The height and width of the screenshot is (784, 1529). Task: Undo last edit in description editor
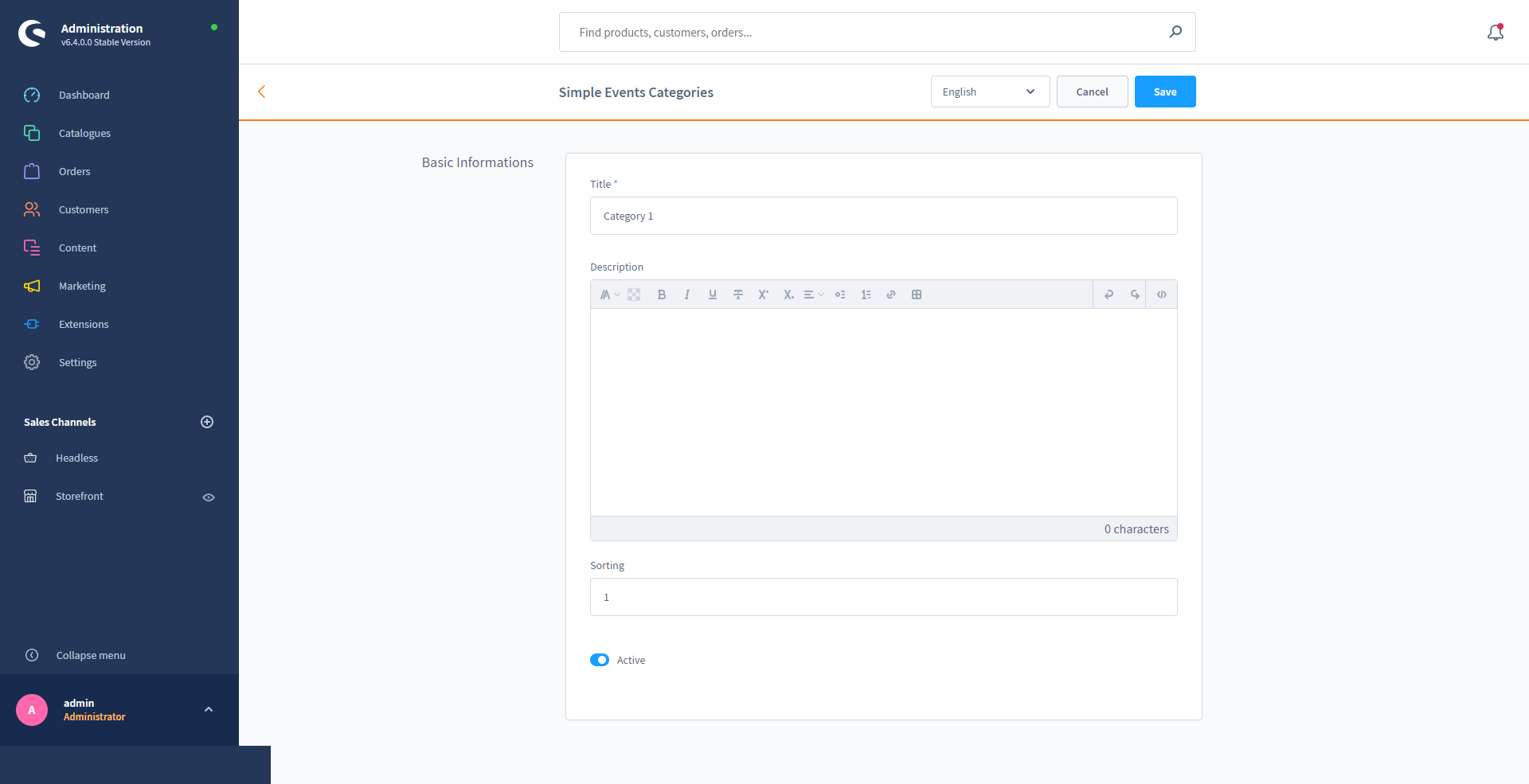click(1109, 294)
